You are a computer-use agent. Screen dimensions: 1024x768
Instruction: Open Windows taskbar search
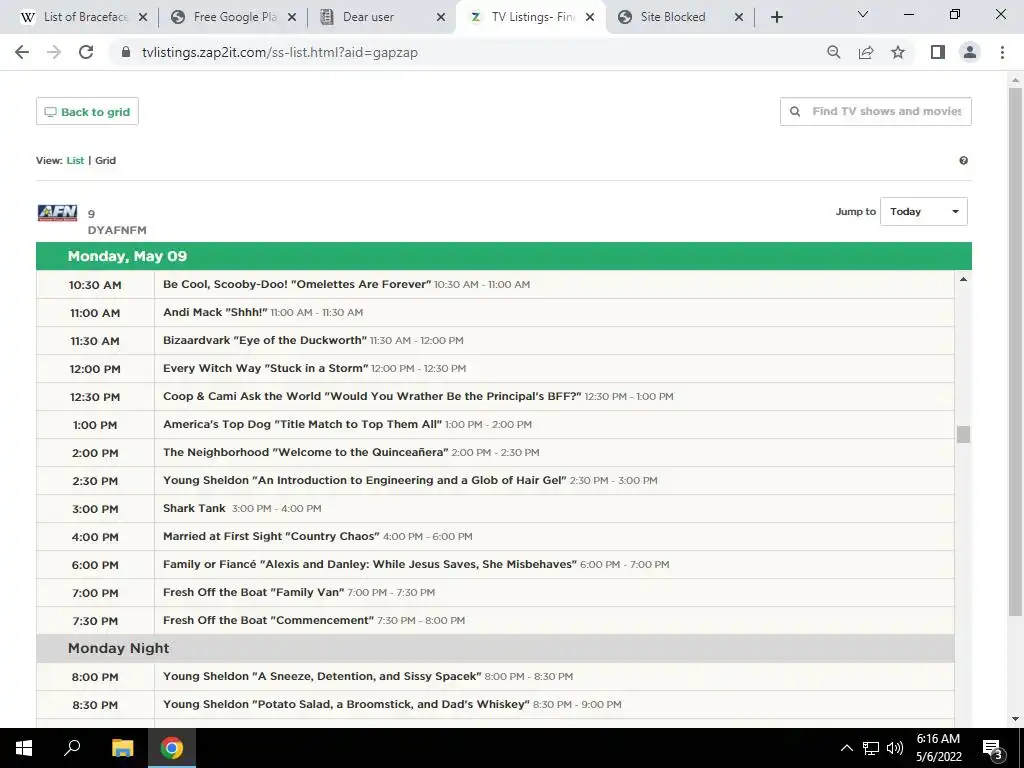(x=72, y=748)
